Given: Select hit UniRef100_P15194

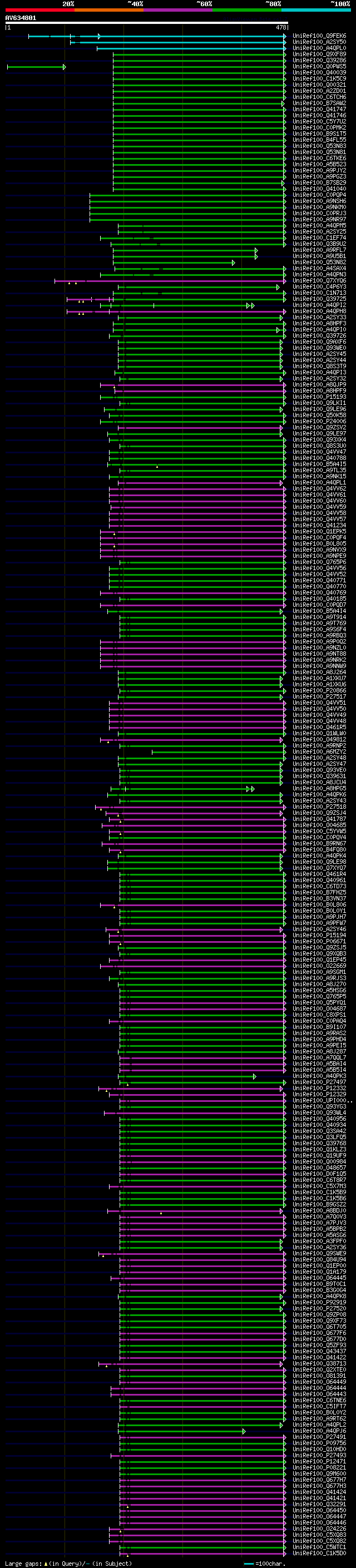Looking at the screenshot, I should click(319, 936).
